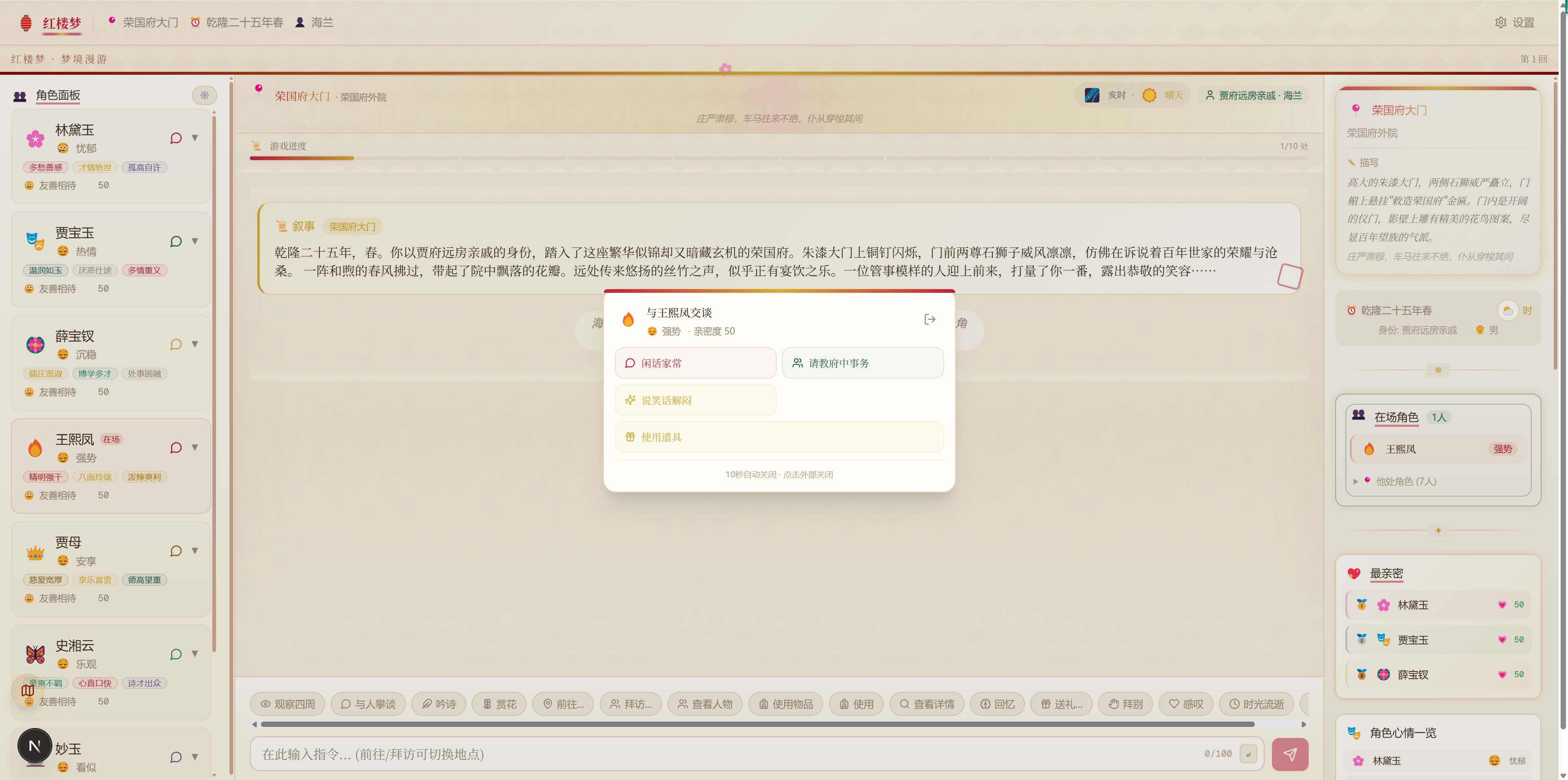The image size is (1568, 780).
Task: Click the round N avatar badge
Action: coord(35,746)
